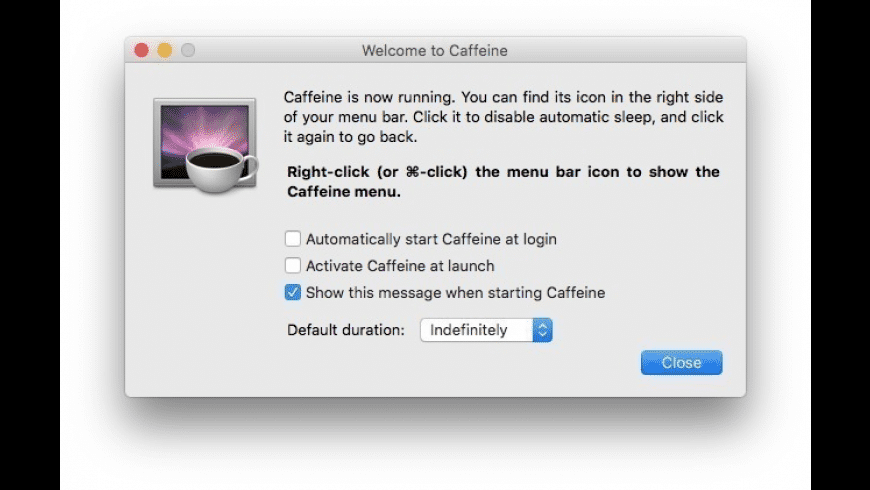This screenshot has width=870, height=490.
Task: Click the bold 'Right-click (or ⌘-click)' instruction text
Action: point(503,181)
